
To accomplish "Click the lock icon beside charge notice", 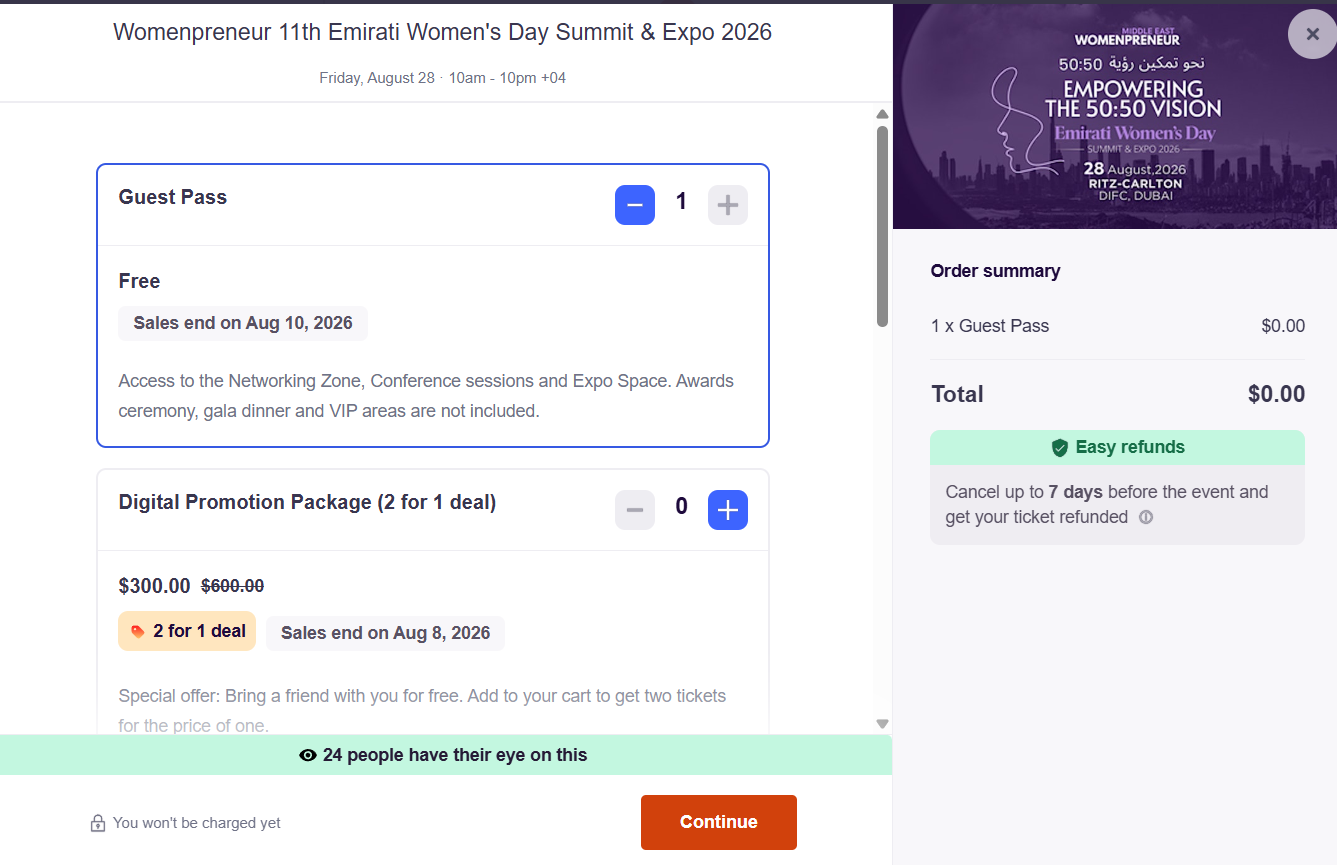I will (98, 823).
